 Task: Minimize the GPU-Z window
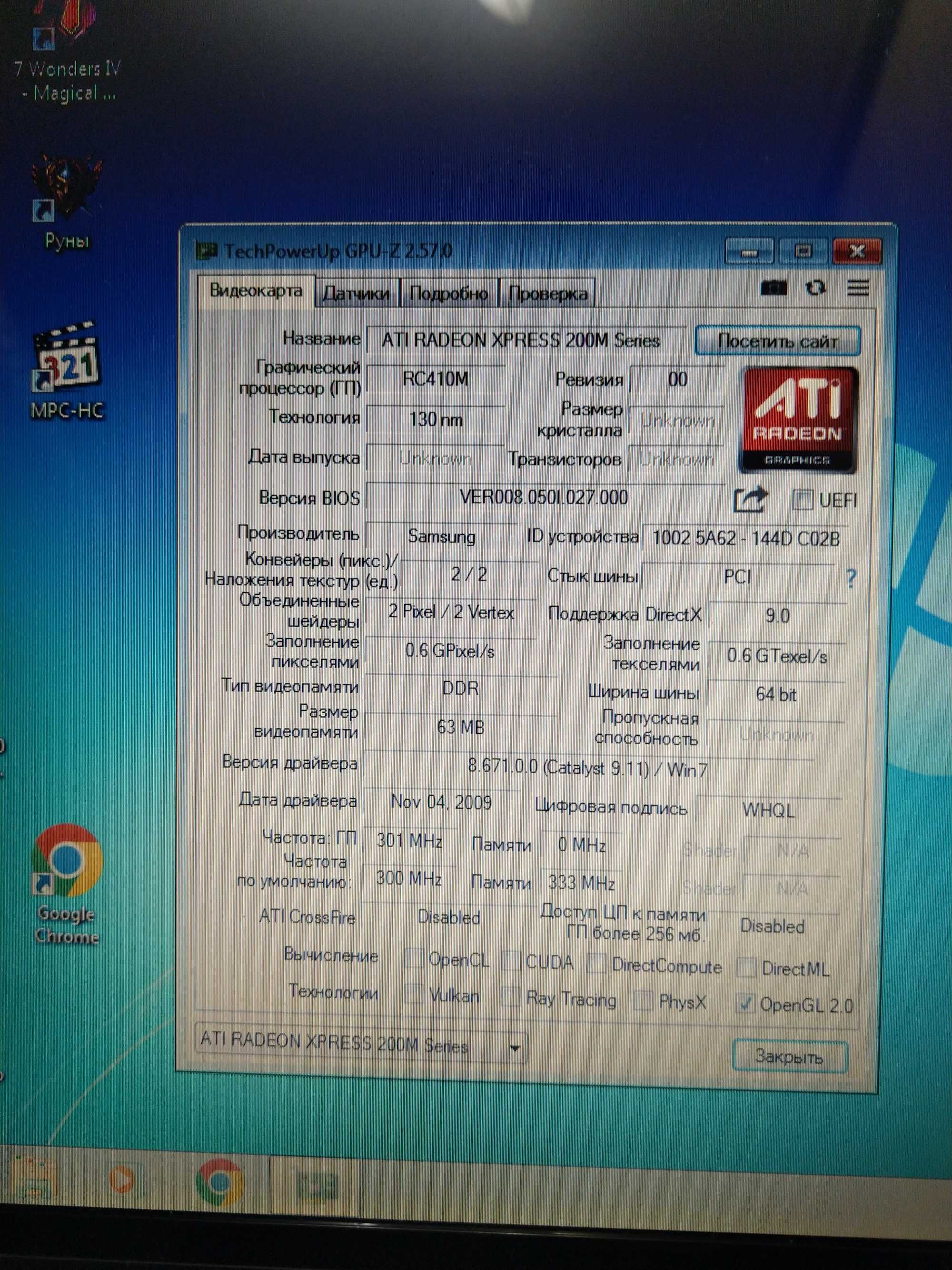pyautogui.click(x=749, y=251)
